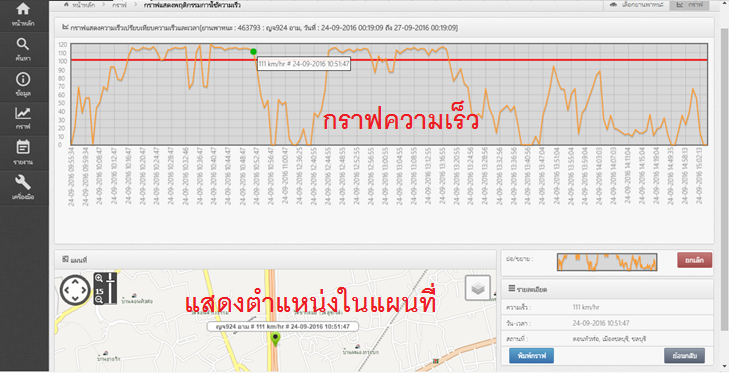This screenshot has width=729, height=374.
Task: Click the red 100 km/hr limit line
Action: click(389, 60)
